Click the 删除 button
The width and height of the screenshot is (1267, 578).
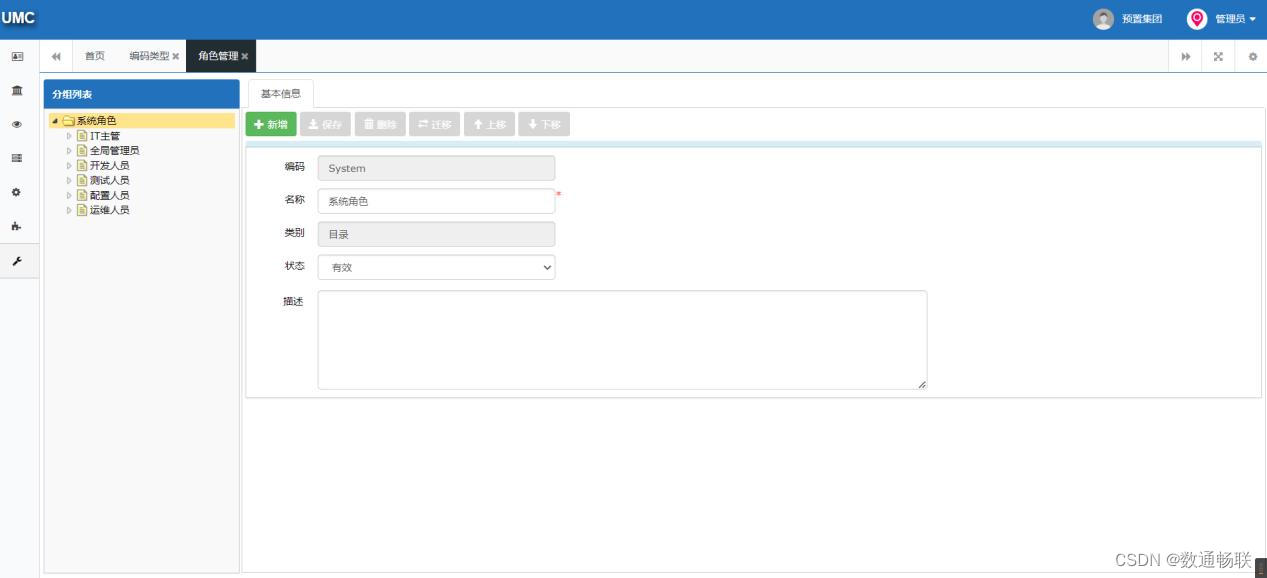[x=380, y=125]
